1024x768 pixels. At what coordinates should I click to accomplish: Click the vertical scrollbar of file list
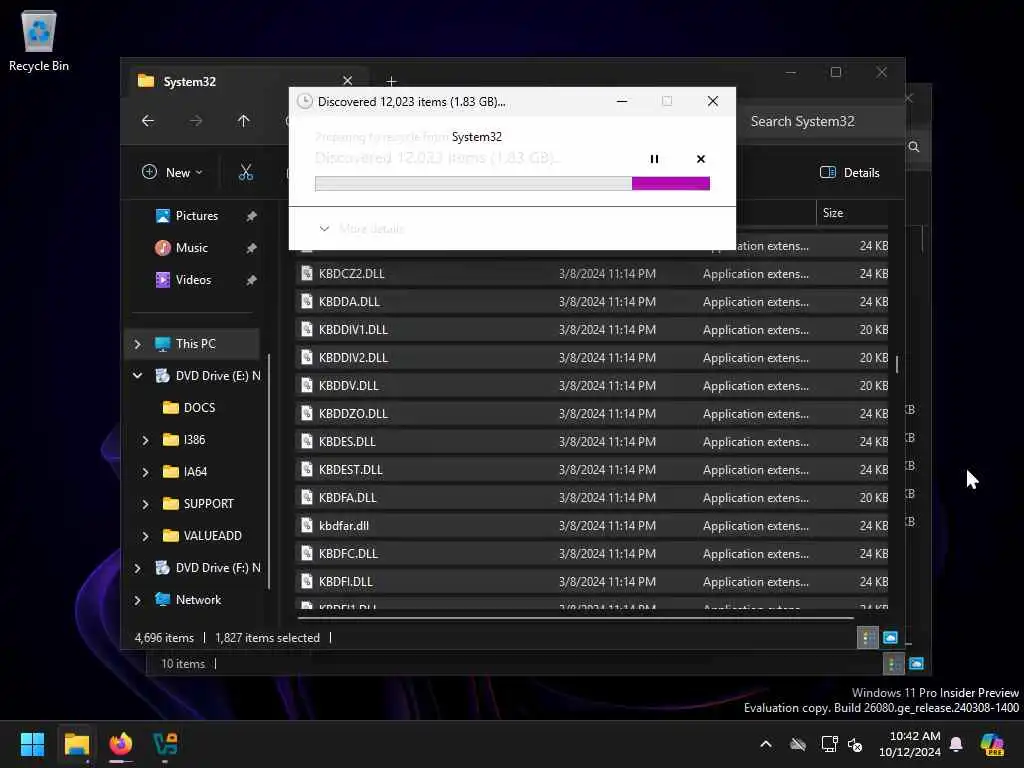point(897,364)
